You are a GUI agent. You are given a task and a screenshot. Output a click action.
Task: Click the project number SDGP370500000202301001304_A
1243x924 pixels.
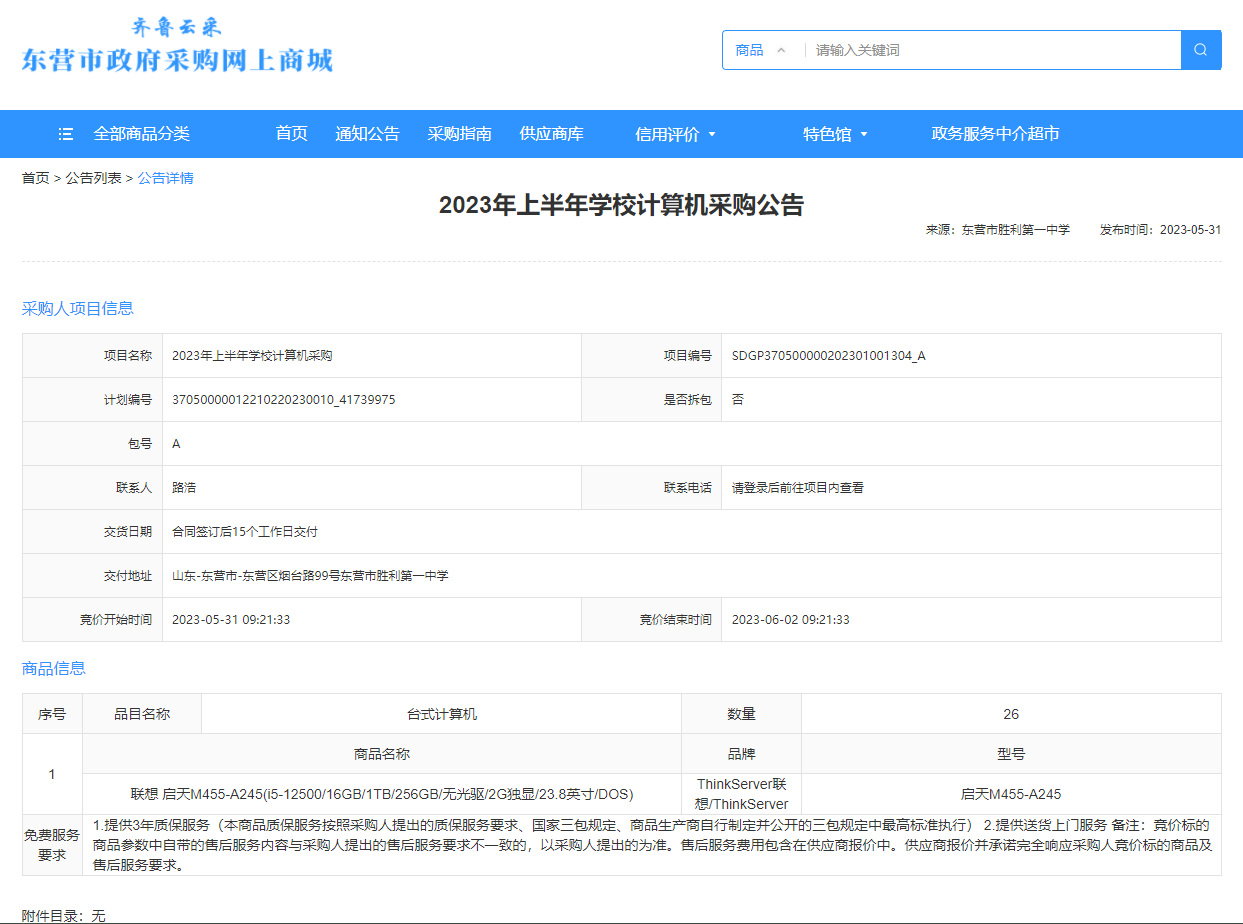click(828, 355)
